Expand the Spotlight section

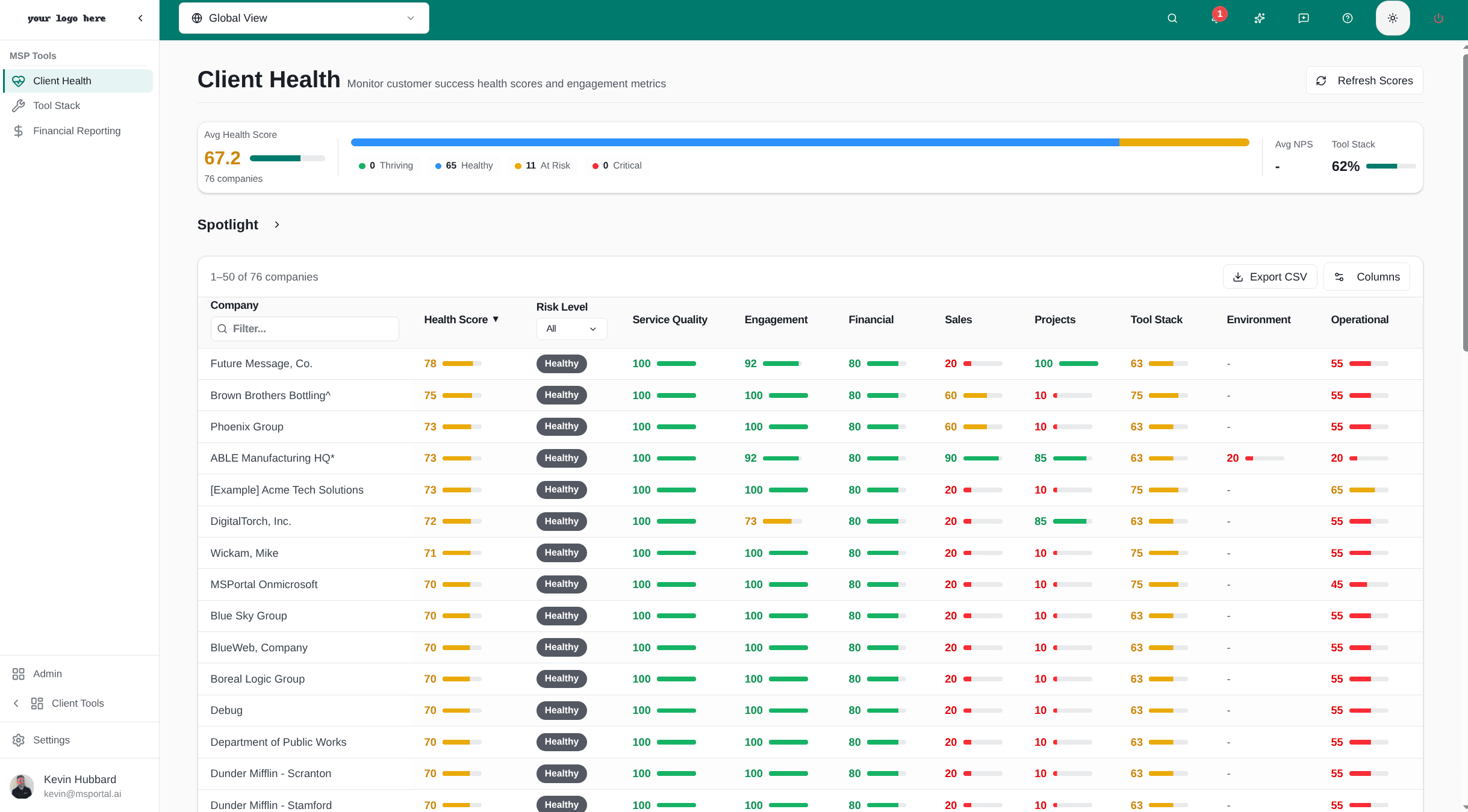click(x=276, y=224)
